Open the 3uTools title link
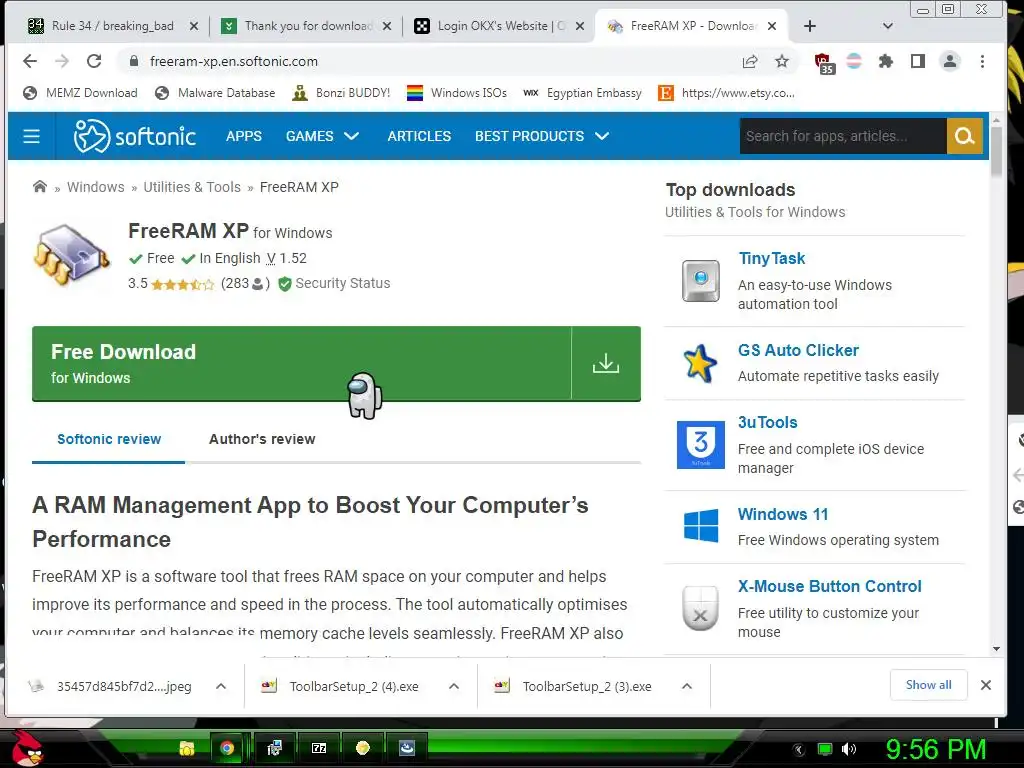Screen dimensions: 1024x768 (767, 423)
